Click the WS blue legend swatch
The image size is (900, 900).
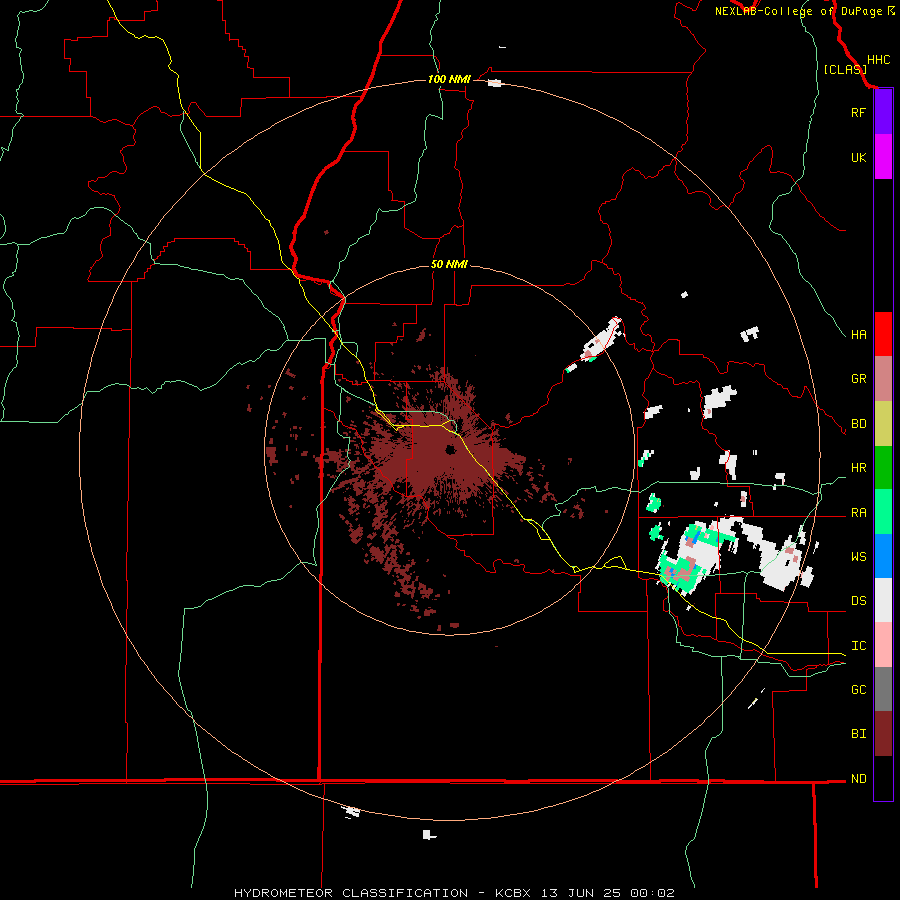tap(883, 556)
